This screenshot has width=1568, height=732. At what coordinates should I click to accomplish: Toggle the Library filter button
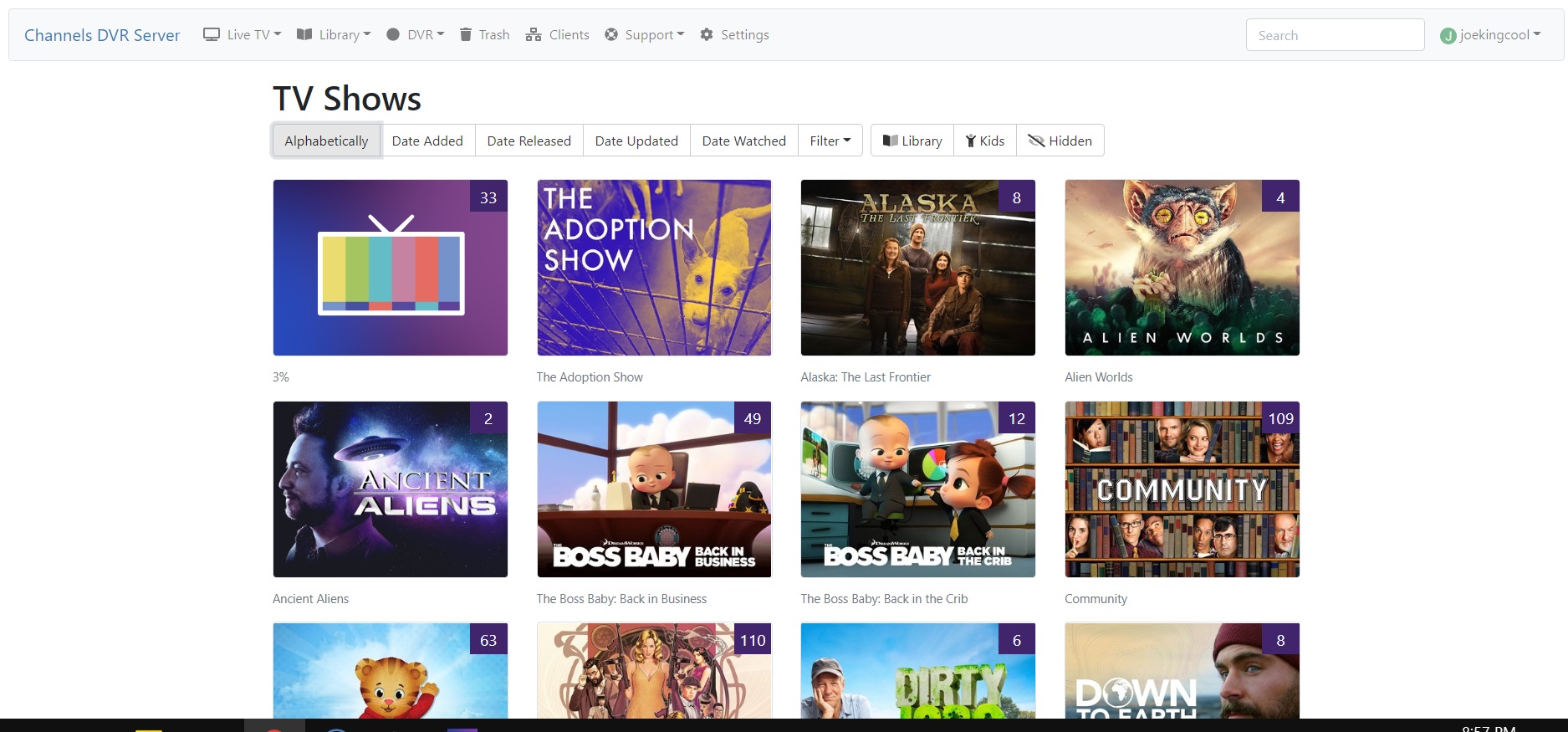tap(912, 141)
